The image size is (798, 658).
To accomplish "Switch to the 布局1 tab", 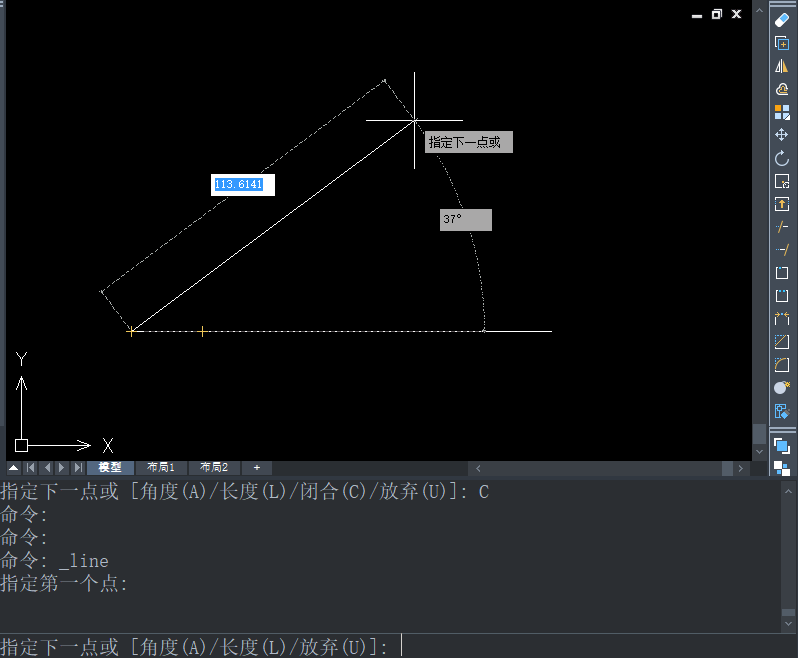I will pos(161,468).
